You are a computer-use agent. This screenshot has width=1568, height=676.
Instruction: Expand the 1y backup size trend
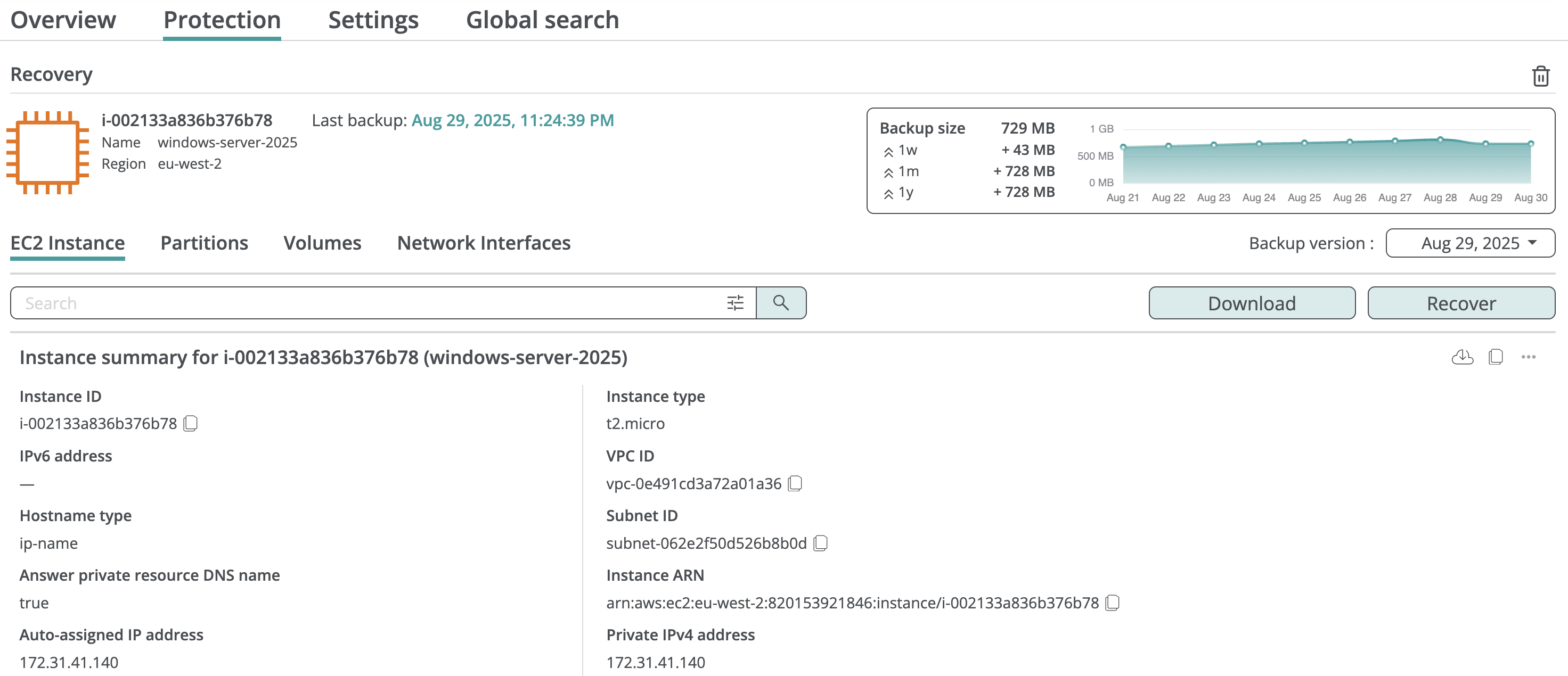click(888, 194)
